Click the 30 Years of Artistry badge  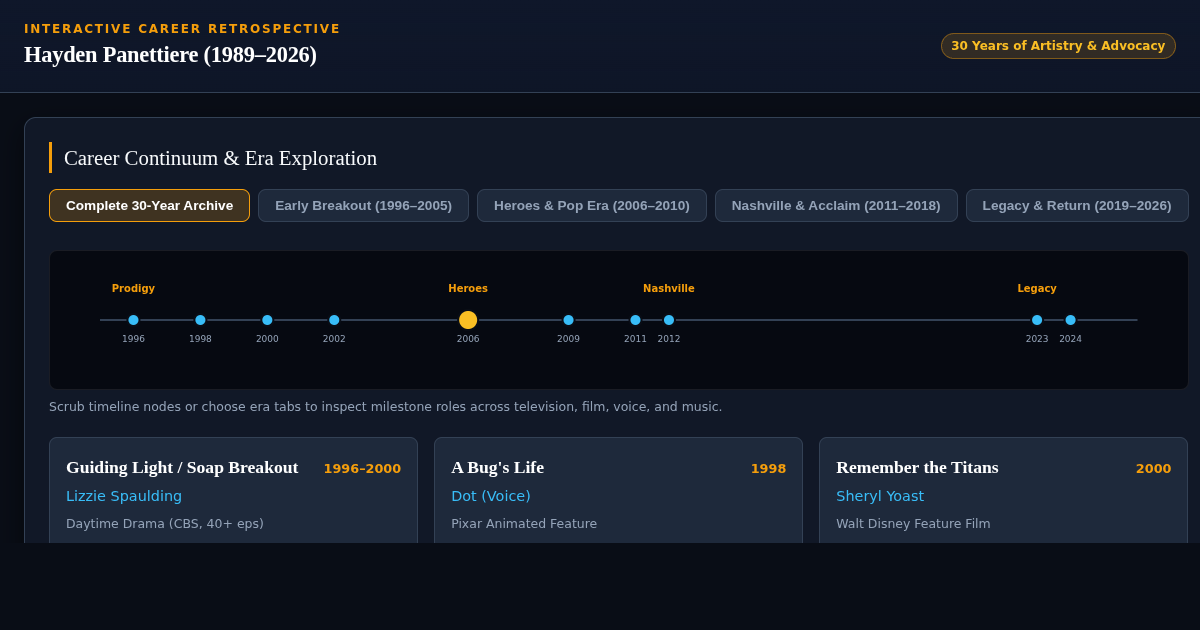click(x=1058, y=46)
